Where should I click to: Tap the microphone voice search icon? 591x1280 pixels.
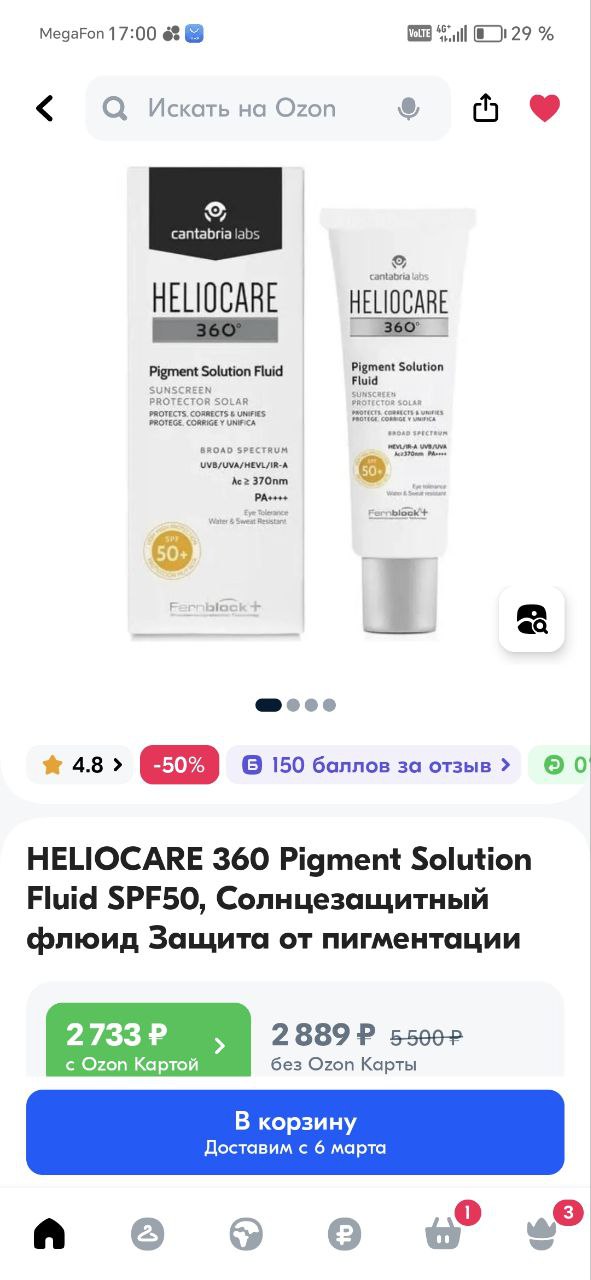(408, 108)
